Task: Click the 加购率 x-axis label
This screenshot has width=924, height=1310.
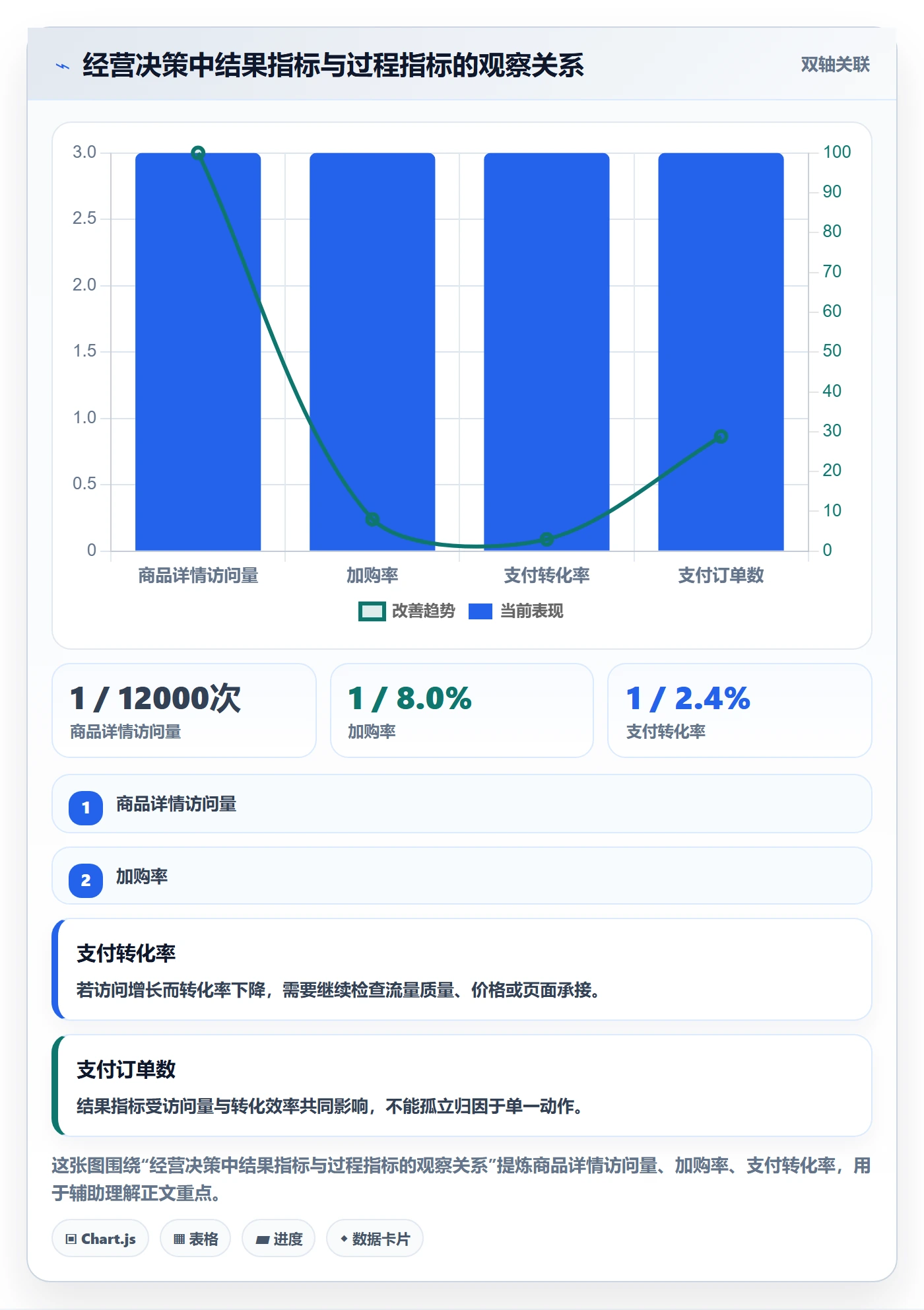Action: (x=372, y=576)
